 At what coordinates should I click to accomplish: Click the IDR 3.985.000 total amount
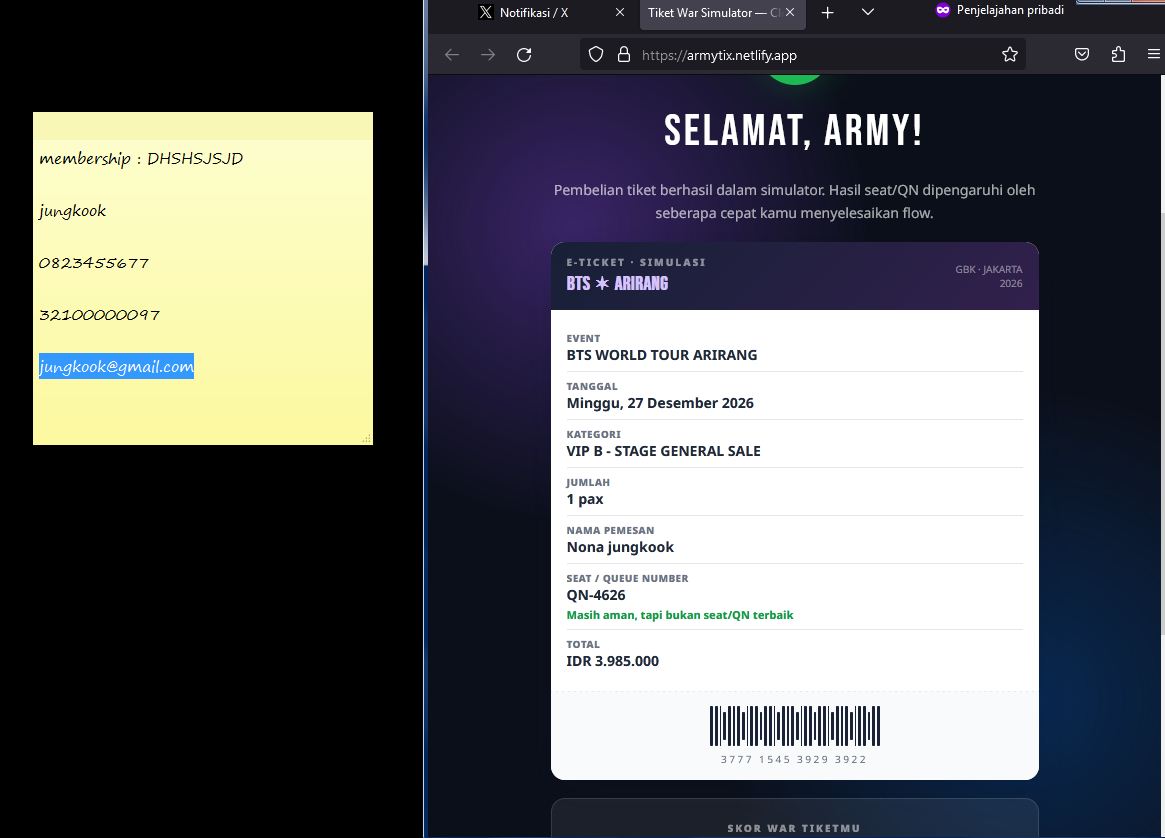pyautogui.click(x=612, y=661)
